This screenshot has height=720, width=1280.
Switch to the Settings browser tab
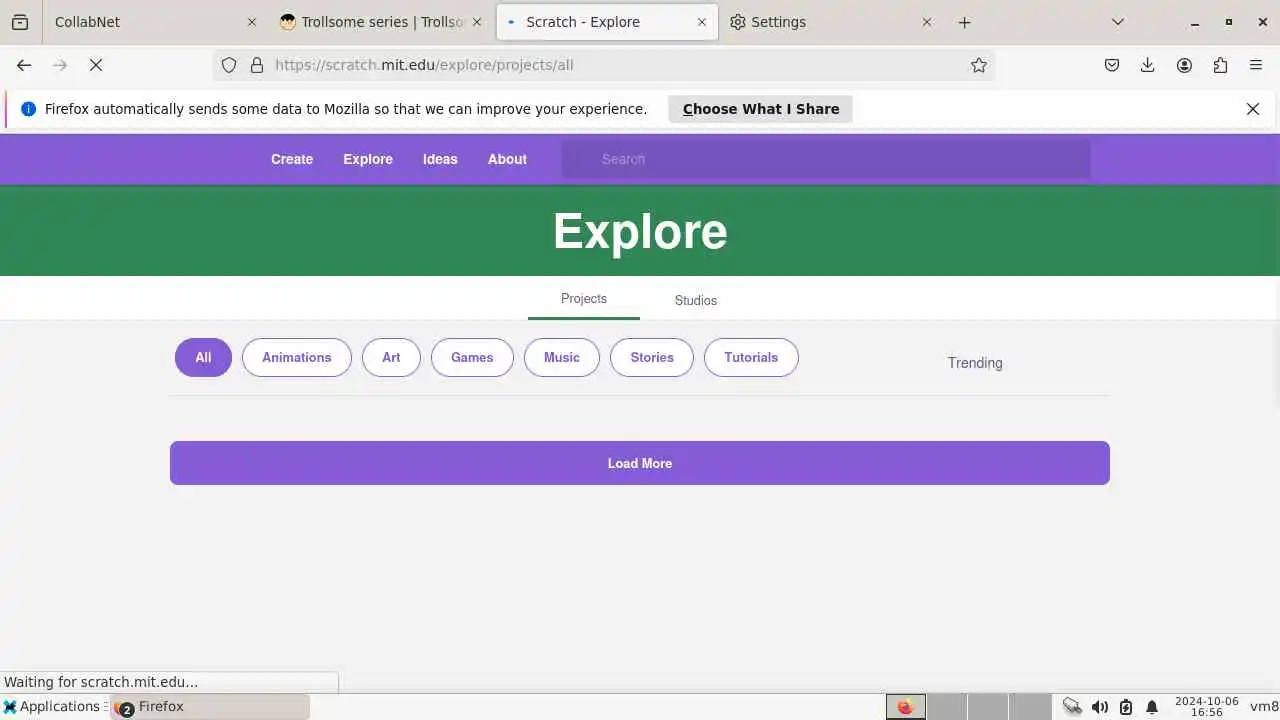point(831,22)
